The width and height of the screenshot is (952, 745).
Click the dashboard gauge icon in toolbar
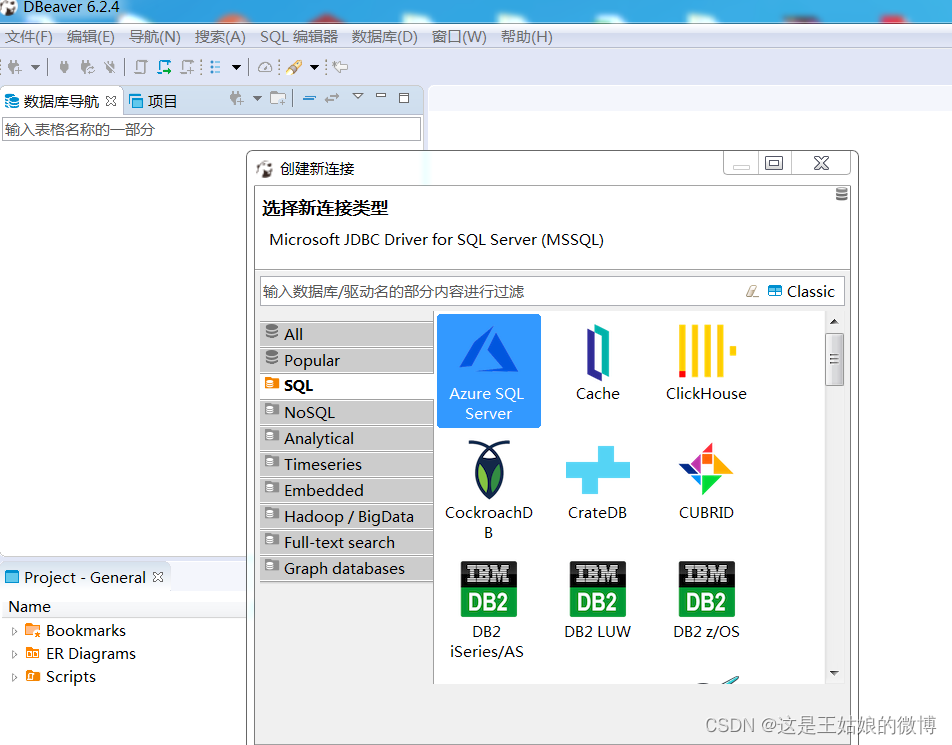tap(265, 67)
